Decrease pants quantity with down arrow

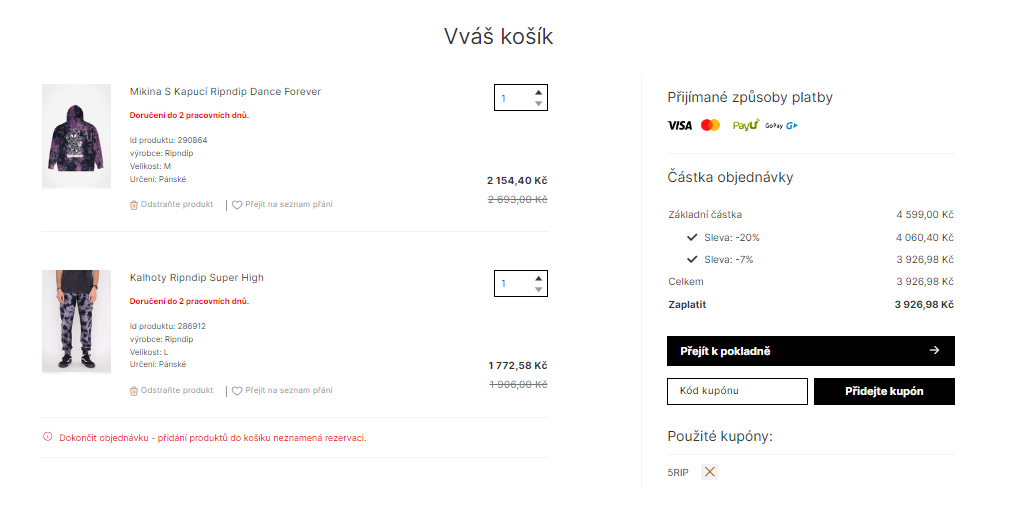tap(538, 289)
